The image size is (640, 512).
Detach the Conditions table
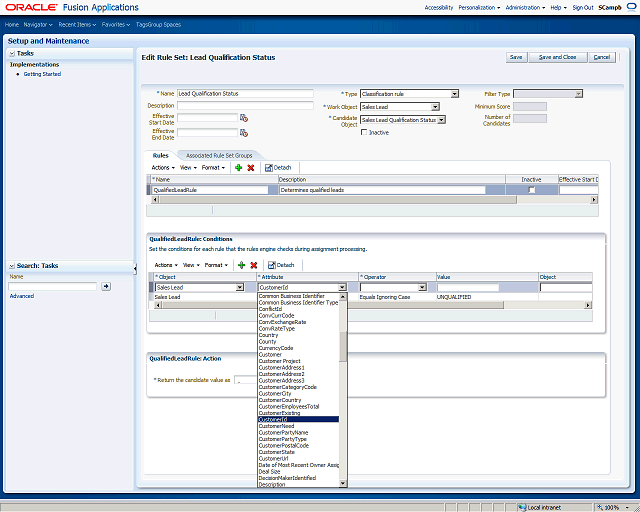(281, 265)
